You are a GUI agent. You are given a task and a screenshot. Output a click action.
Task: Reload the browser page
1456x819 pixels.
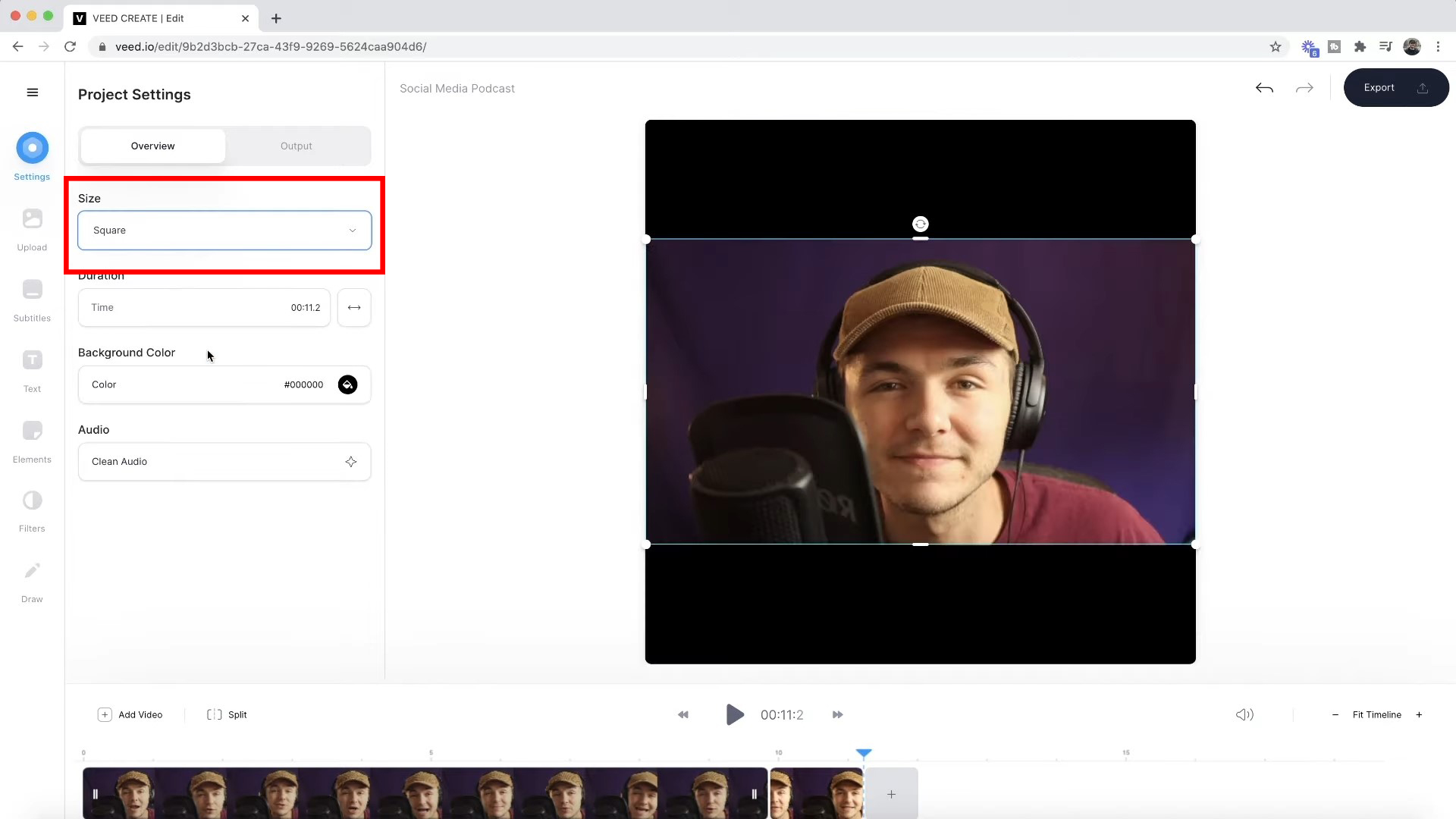point(71,47)
